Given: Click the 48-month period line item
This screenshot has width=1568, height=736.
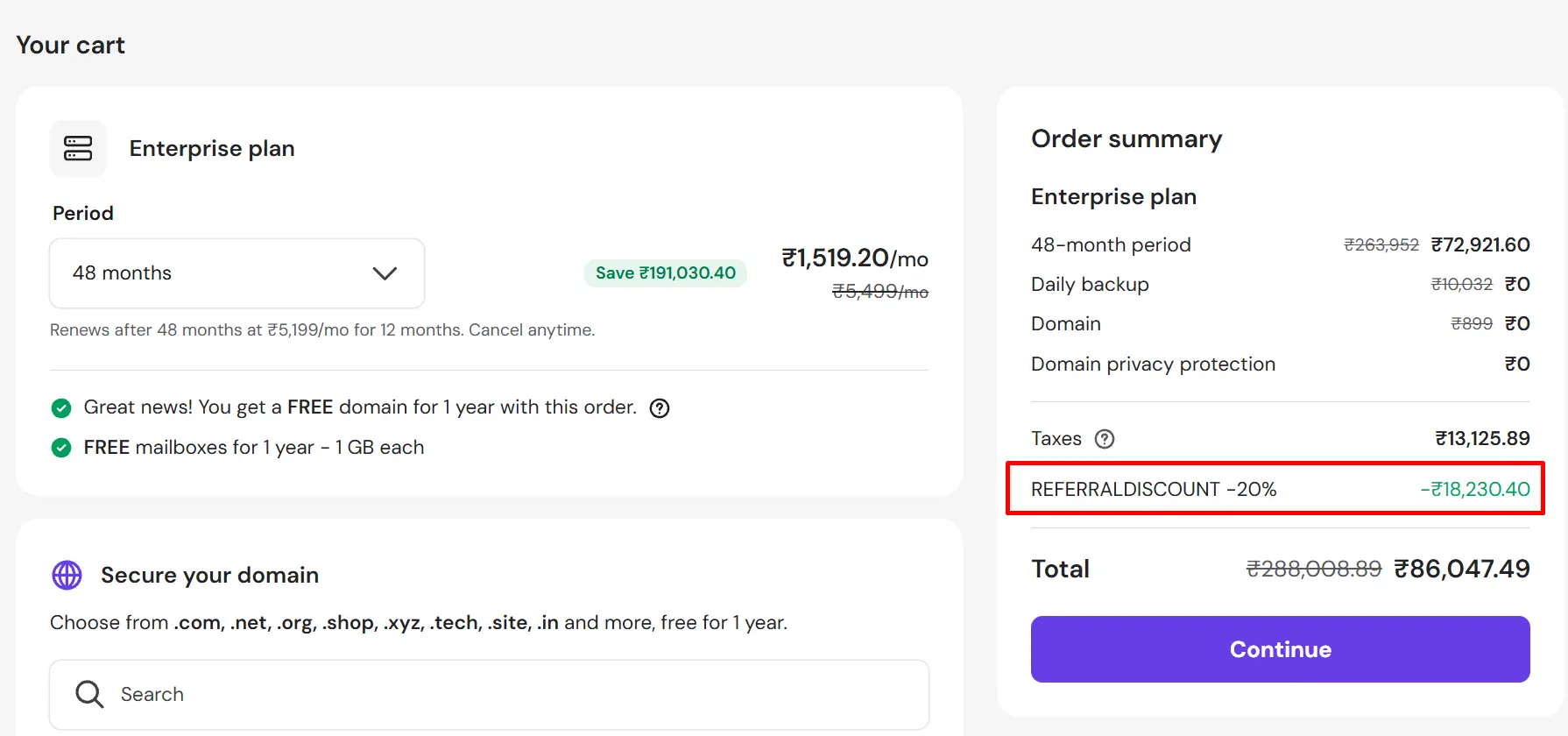Looking at the screenshot, I should pos(1280,244).
